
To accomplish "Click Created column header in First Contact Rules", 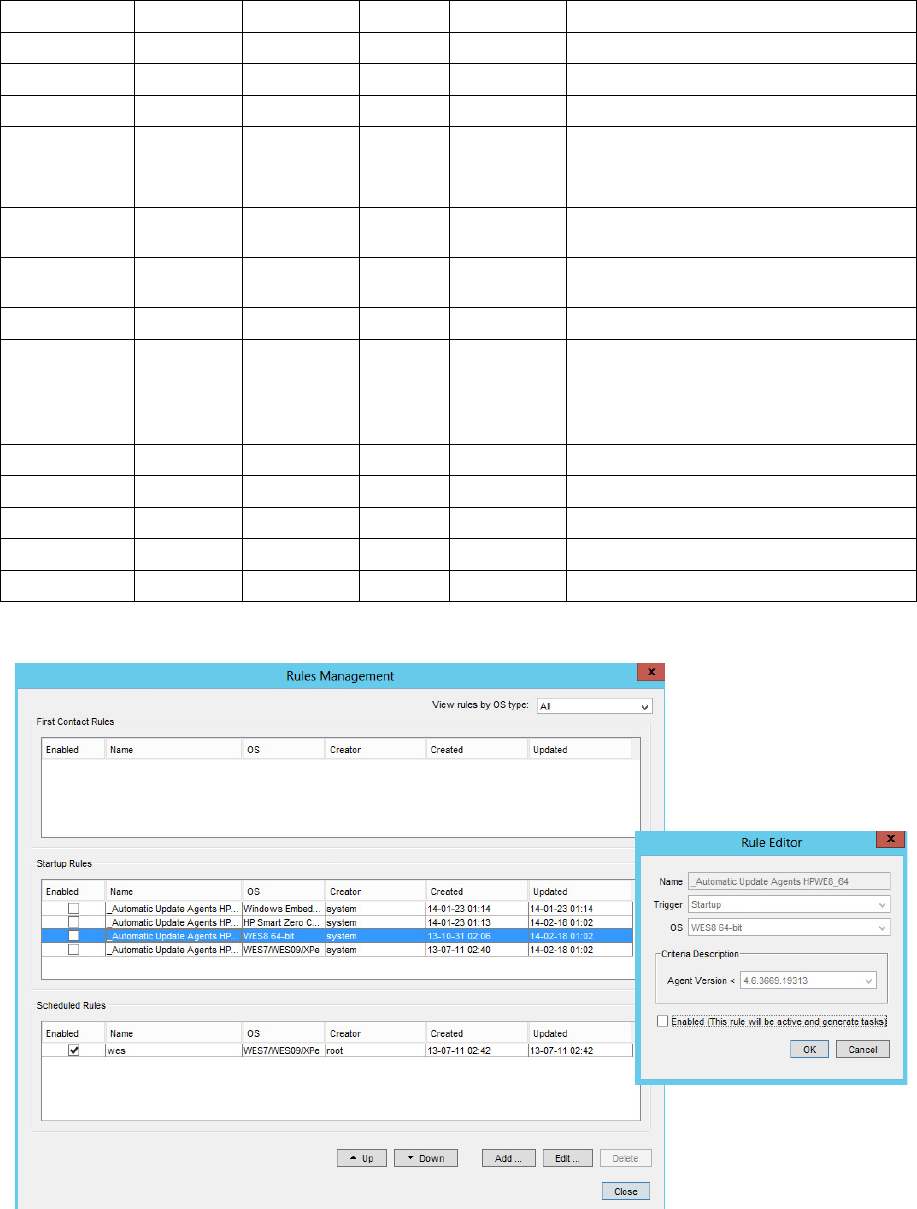I will coord(477,749).
